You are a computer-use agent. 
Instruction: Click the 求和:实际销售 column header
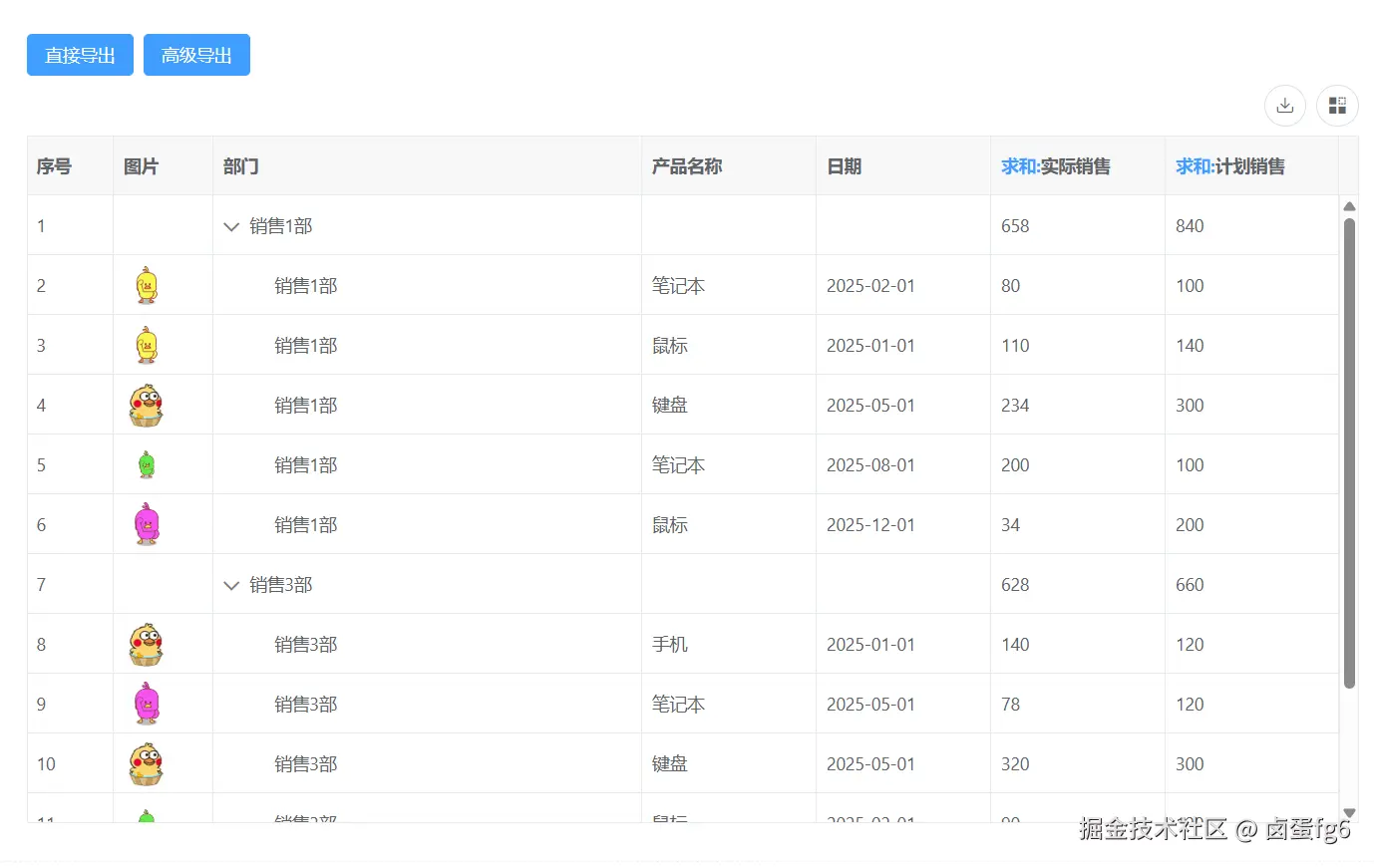(x=1078, y=166)
